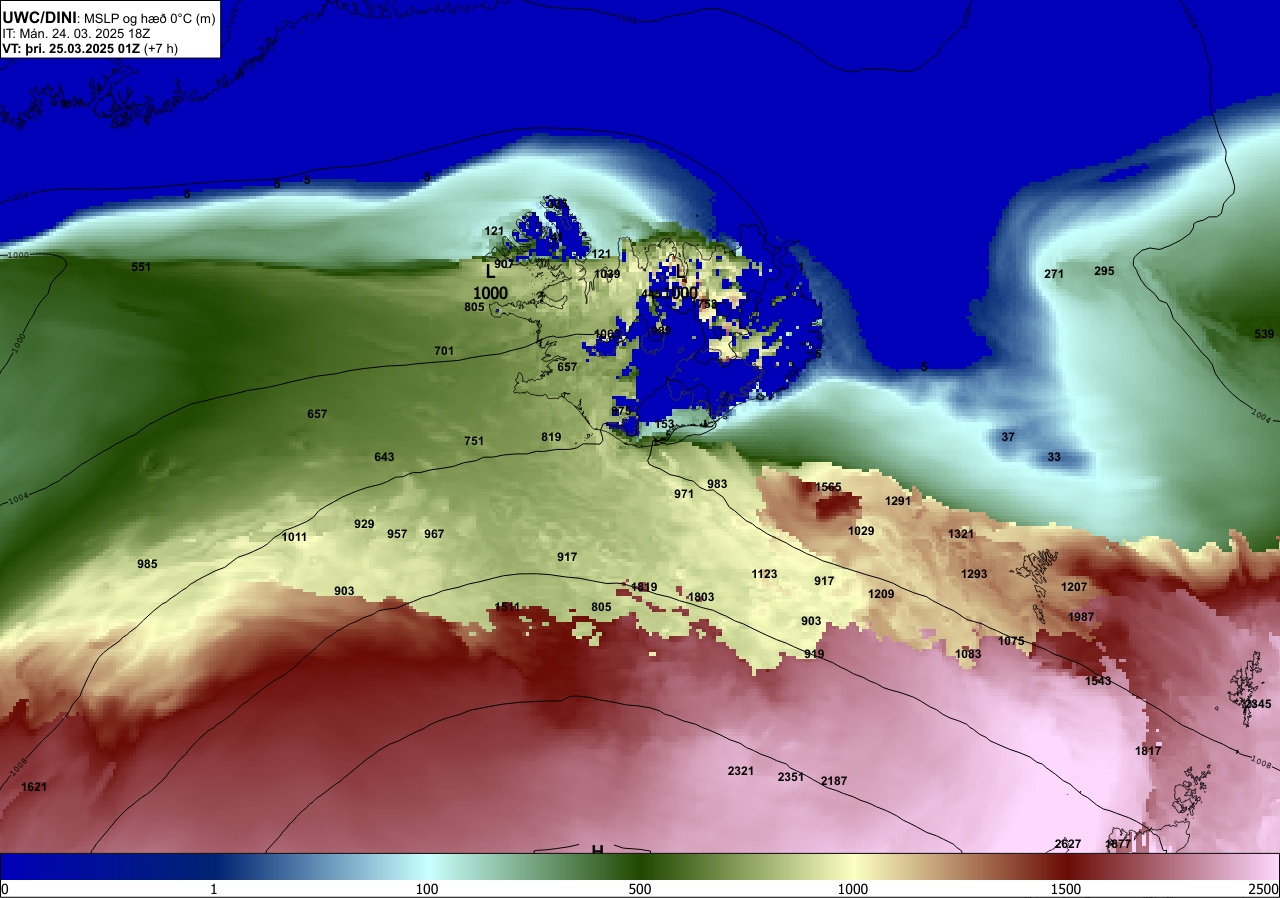
Task: Click the 819 height value
Action: [x=551, y=437]
